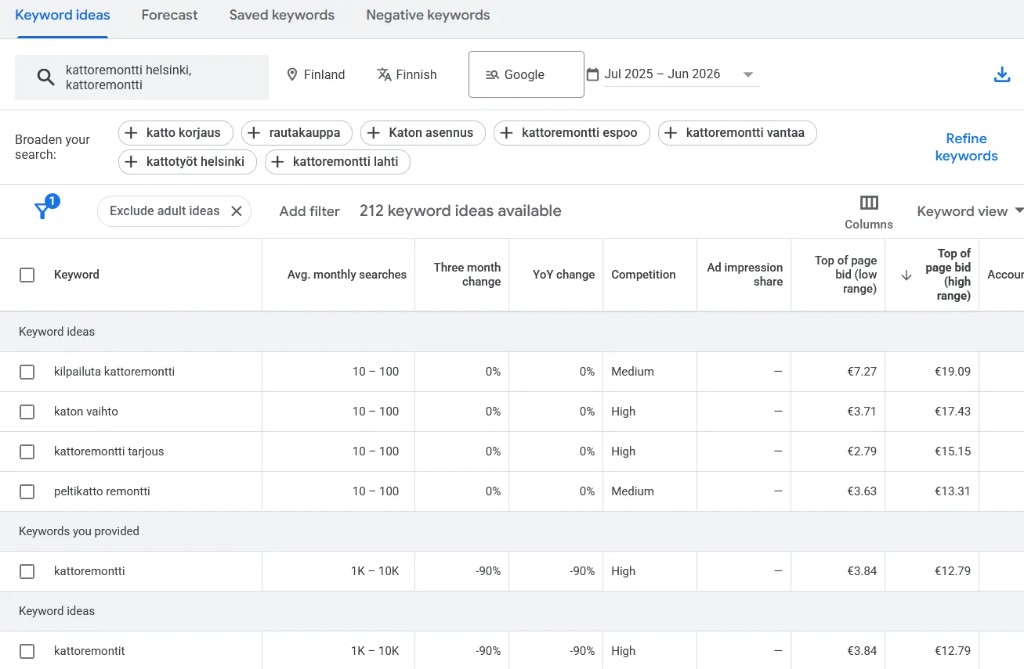Image resolution: width=1024 pixels, height=669 pixels.
Task: Toggle the select-all checkbox in header
Action: pyautogui.click(x=27, y=274)
